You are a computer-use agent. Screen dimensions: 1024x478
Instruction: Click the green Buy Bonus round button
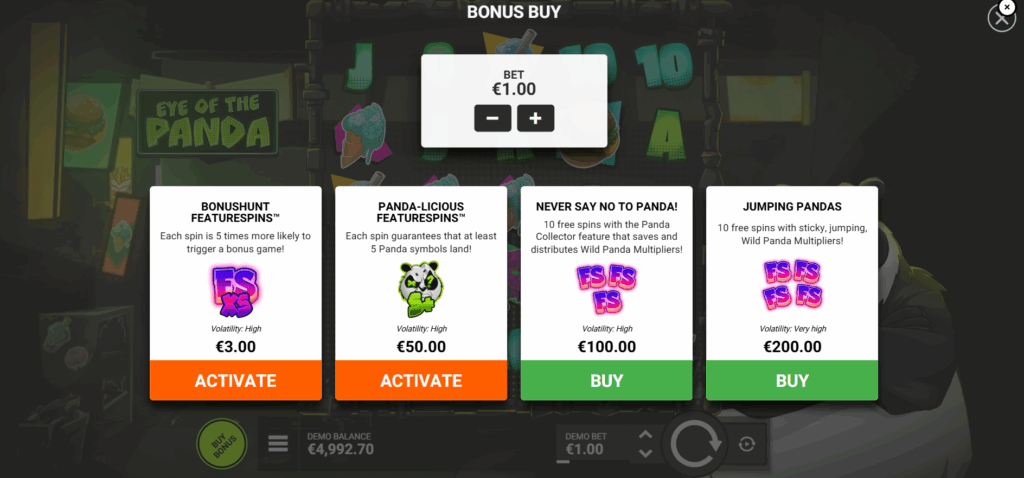tap(222, 445)
